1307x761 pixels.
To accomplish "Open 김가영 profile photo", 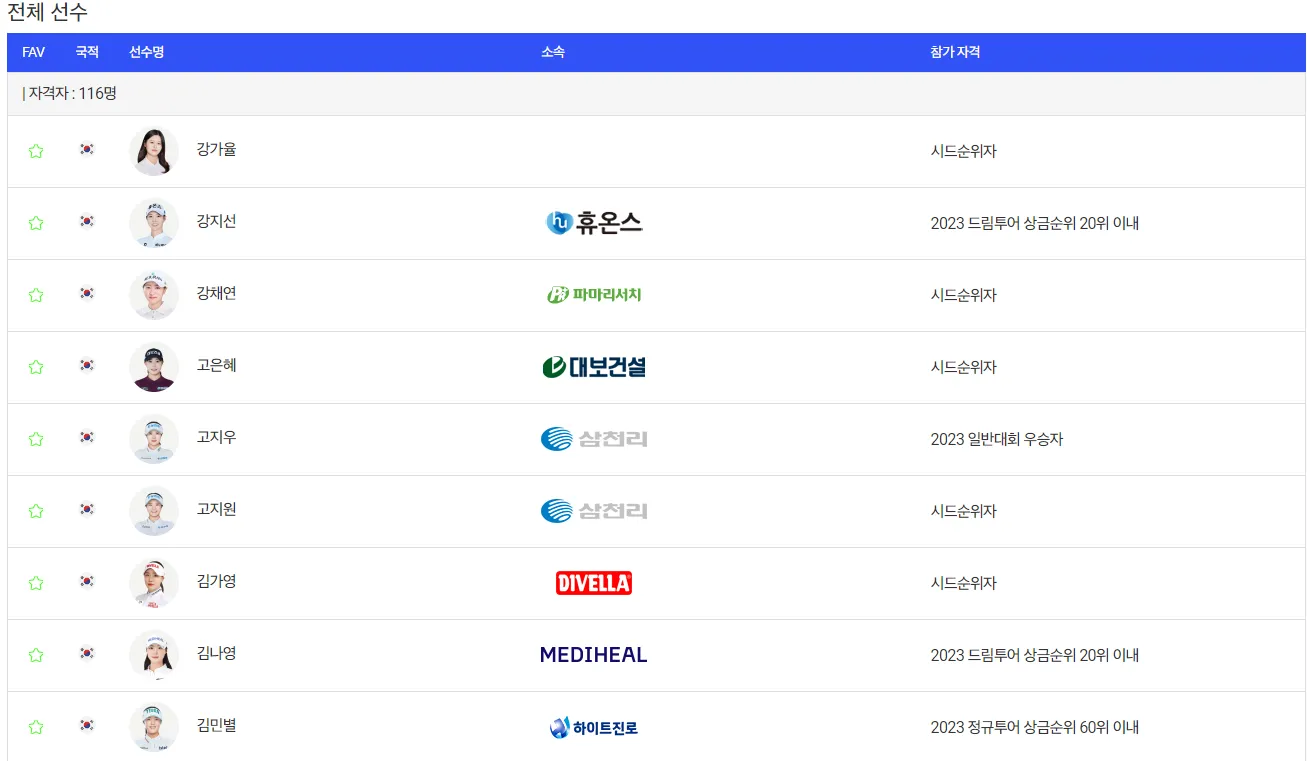I will [154, 583].
